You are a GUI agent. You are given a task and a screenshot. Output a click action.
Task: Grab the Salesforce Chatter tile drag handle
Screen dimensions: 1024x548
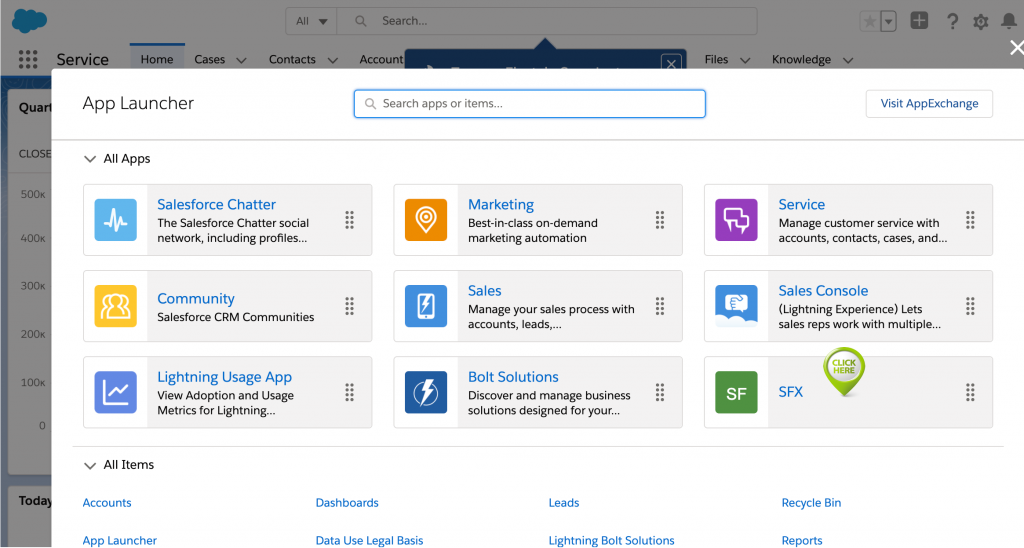349,220
